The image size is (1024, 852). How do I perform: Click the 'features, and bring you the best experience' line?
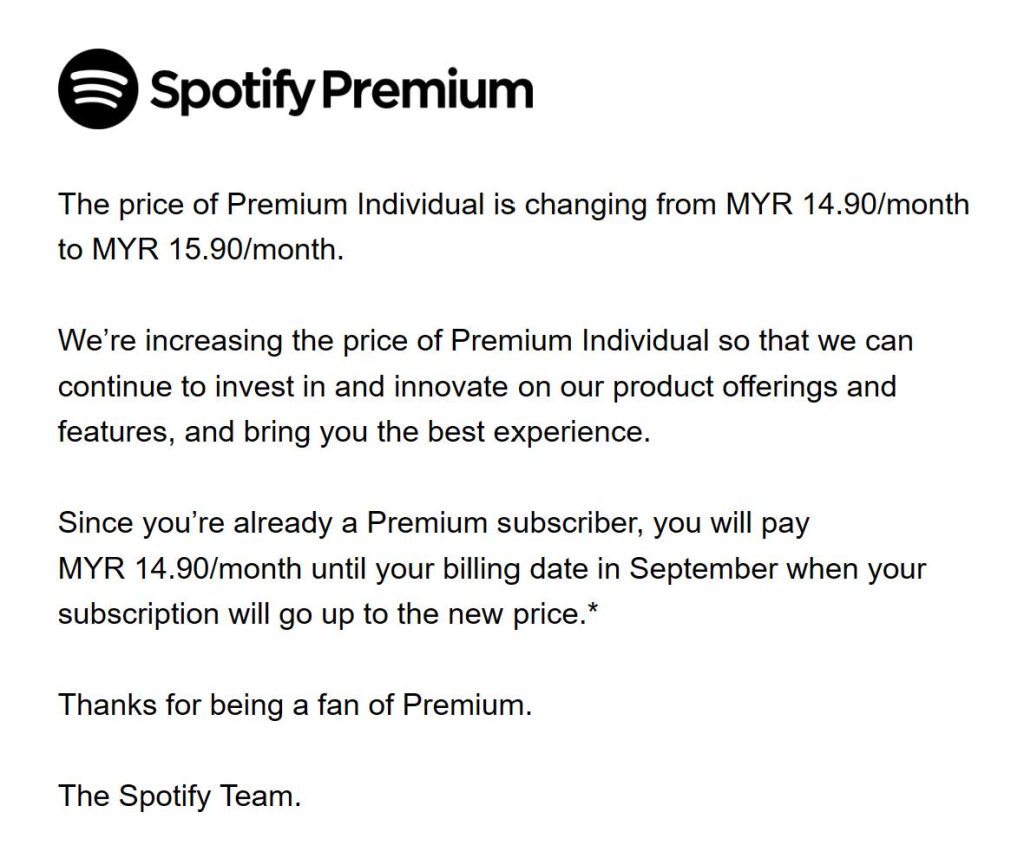(x=354, y=432)
